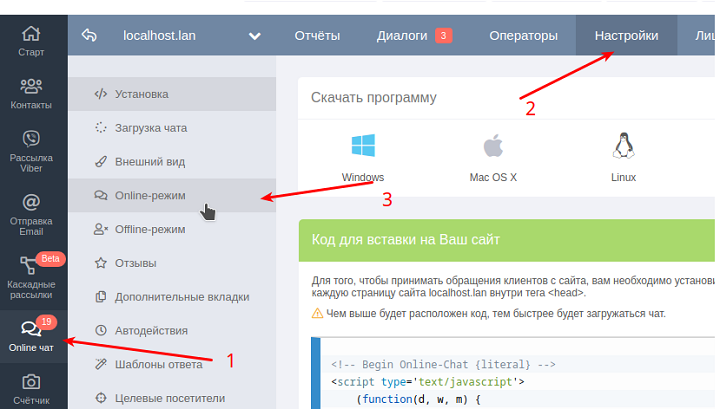Select Внешний вид settings item
The image size is (720, 409).
coord(172,162)
